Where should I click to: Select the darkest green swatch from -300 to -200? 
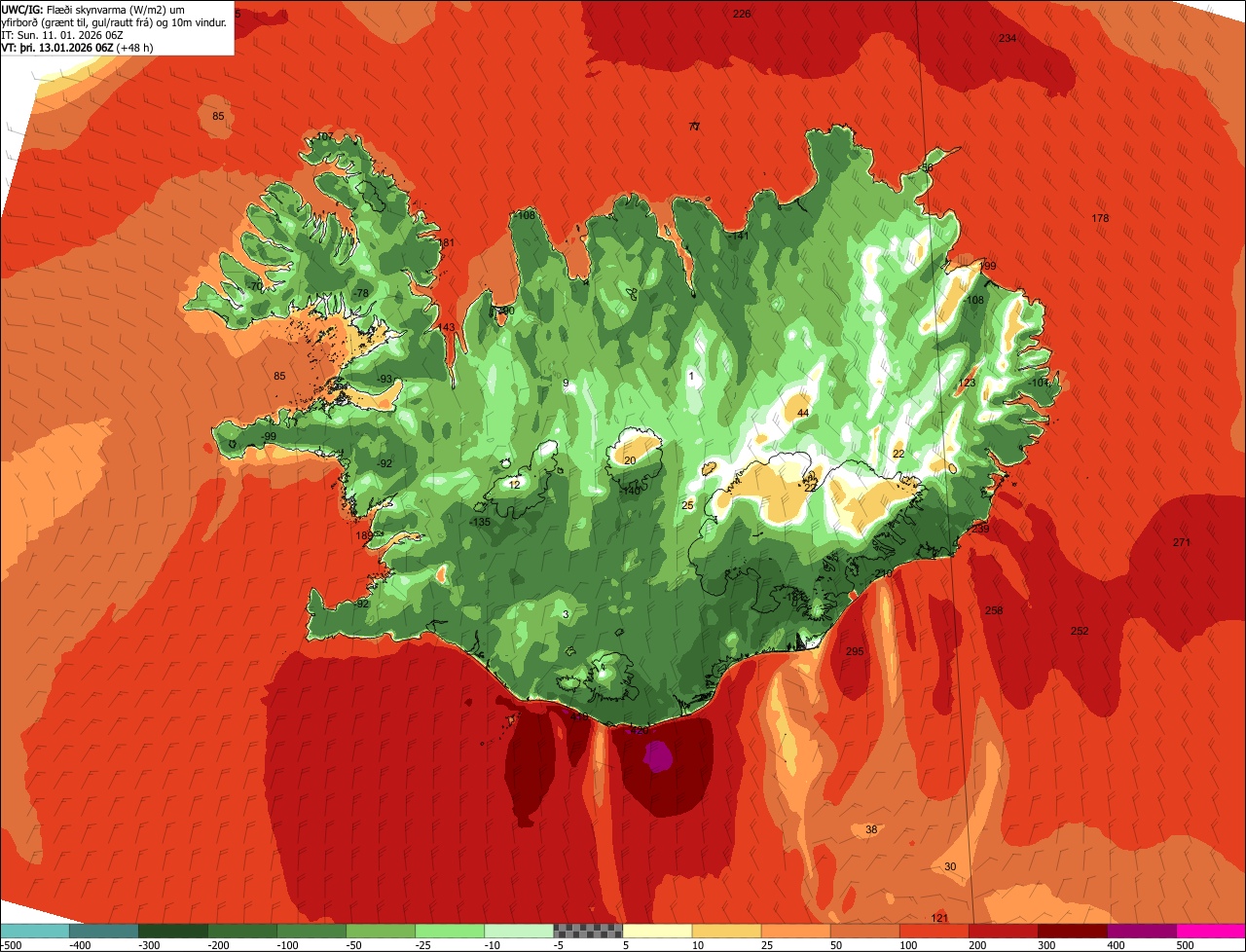click(173, 931)
